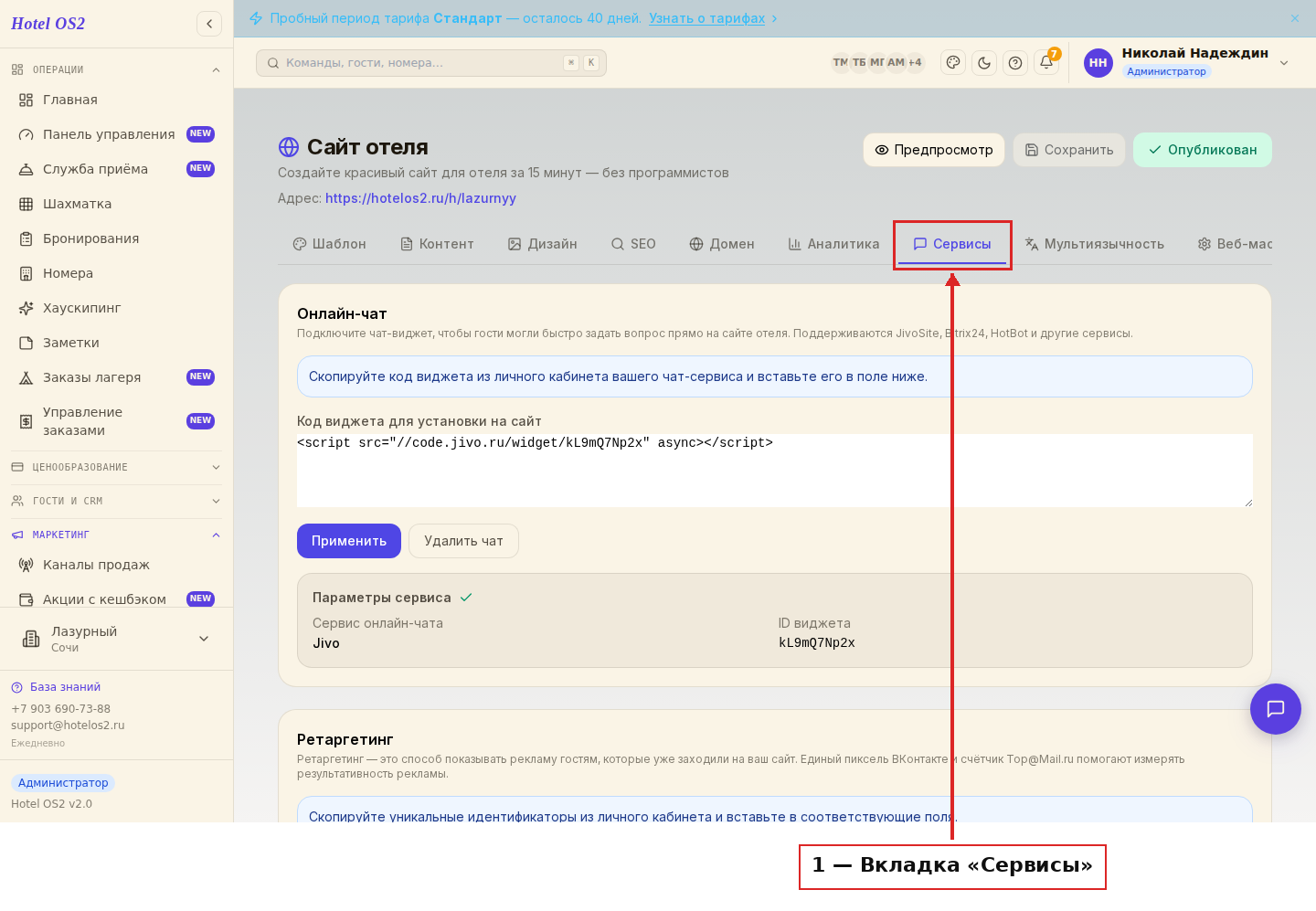This screenshot has width=1316, height=911.
Task: Click Администратор role badge in sidebar footer
Action: 63,783
